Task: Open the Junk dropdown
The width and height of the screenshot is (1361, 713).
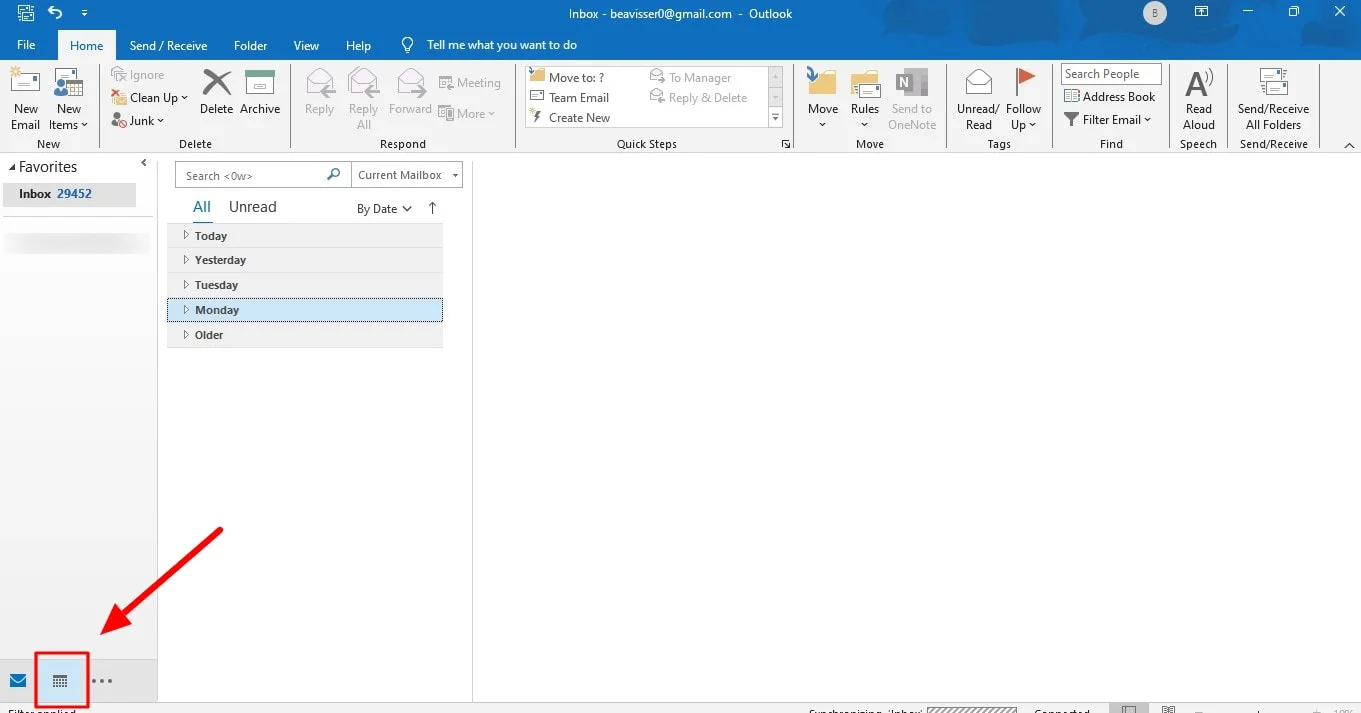Action: pos(138,121)
